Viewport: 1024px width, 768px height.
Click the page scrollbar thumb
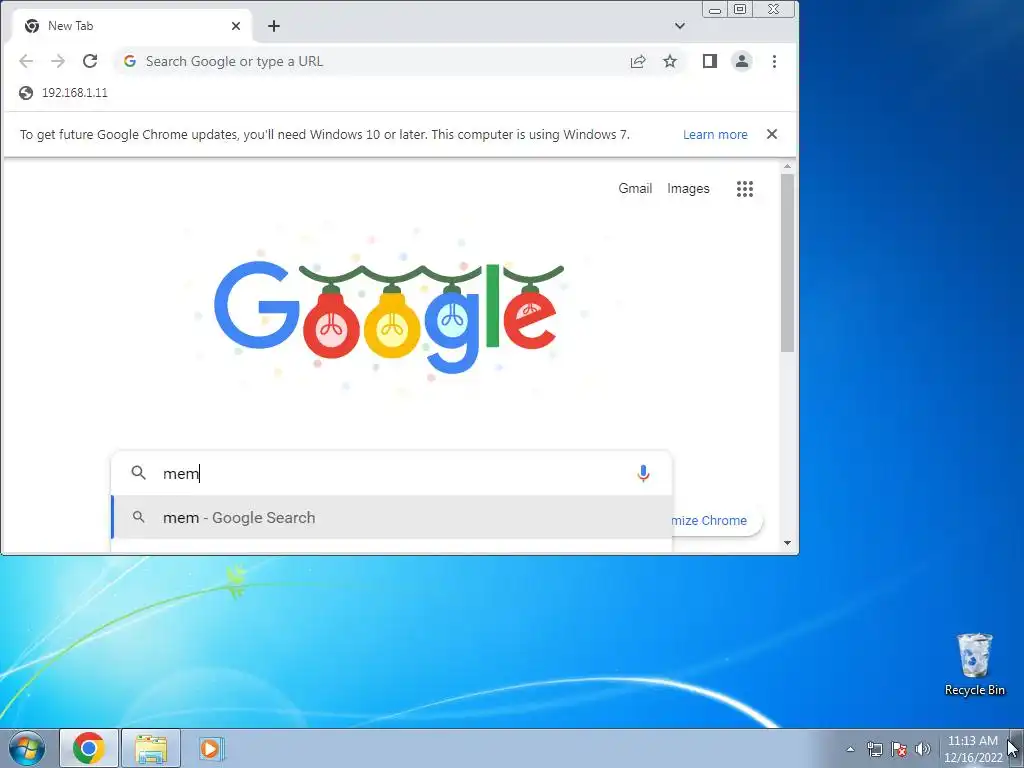788,263
